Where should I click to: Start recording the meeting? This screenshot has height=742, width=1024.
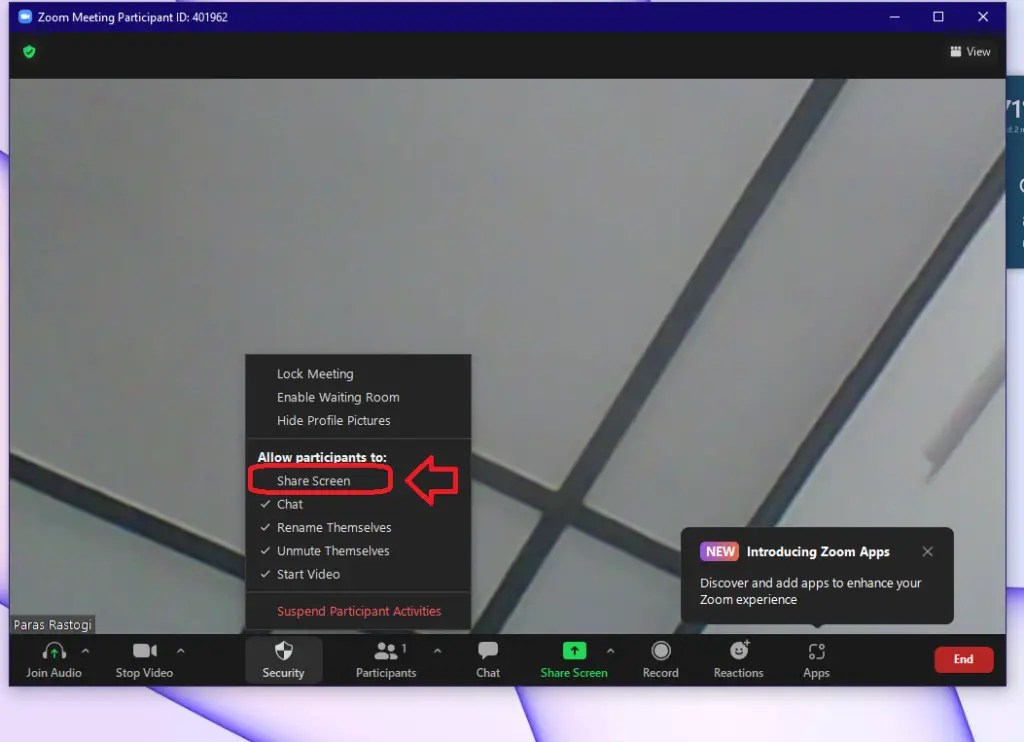pos(660,660)
